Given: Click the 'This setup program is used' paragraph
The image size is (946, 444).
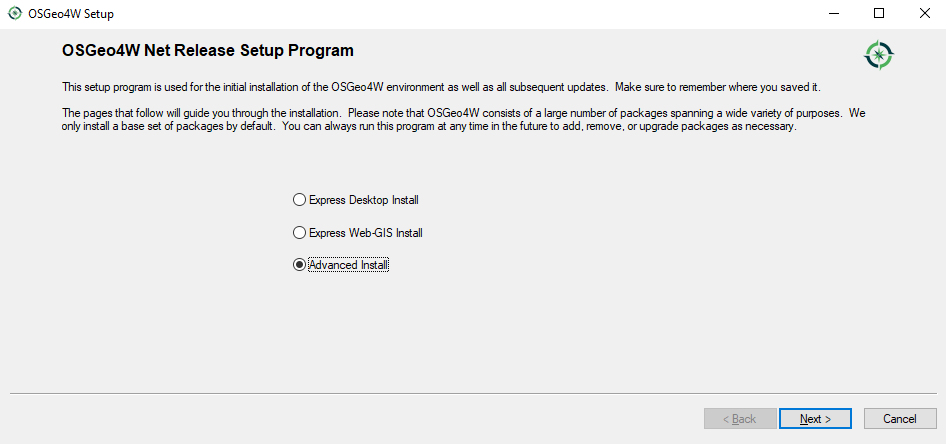Looking at the screenshot, I should click(442, 87).
